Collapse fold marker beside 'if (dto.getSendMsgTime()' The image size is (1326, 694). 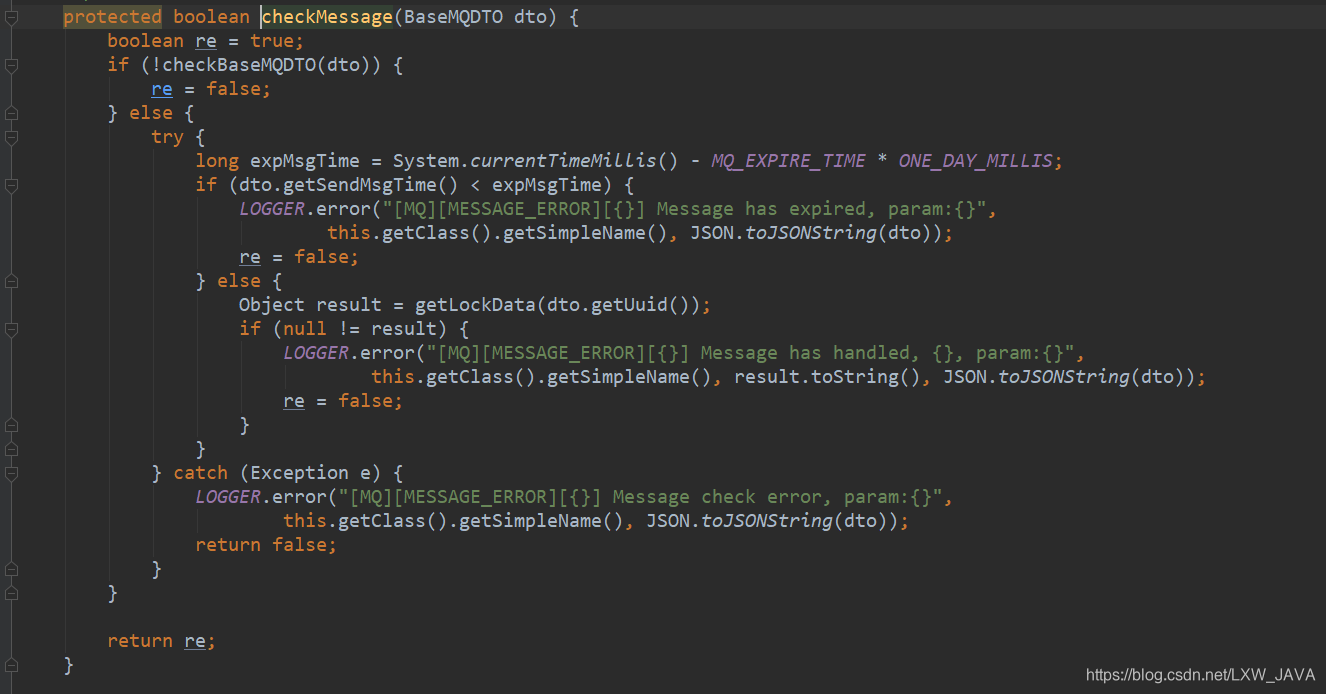(x=11, y=185)
